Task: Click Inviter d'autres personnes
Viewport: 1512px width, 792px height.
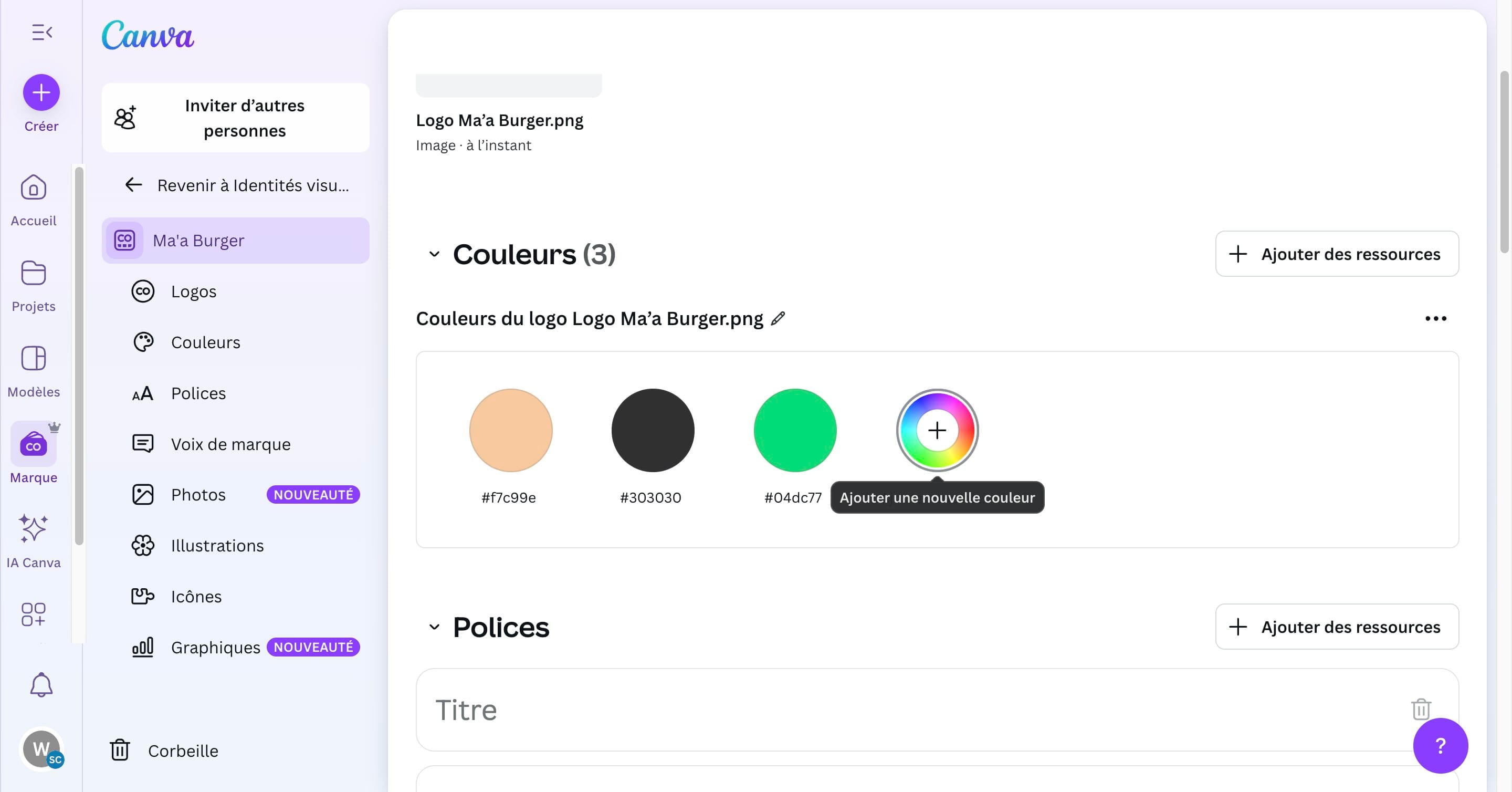Action: coord(236,118)
